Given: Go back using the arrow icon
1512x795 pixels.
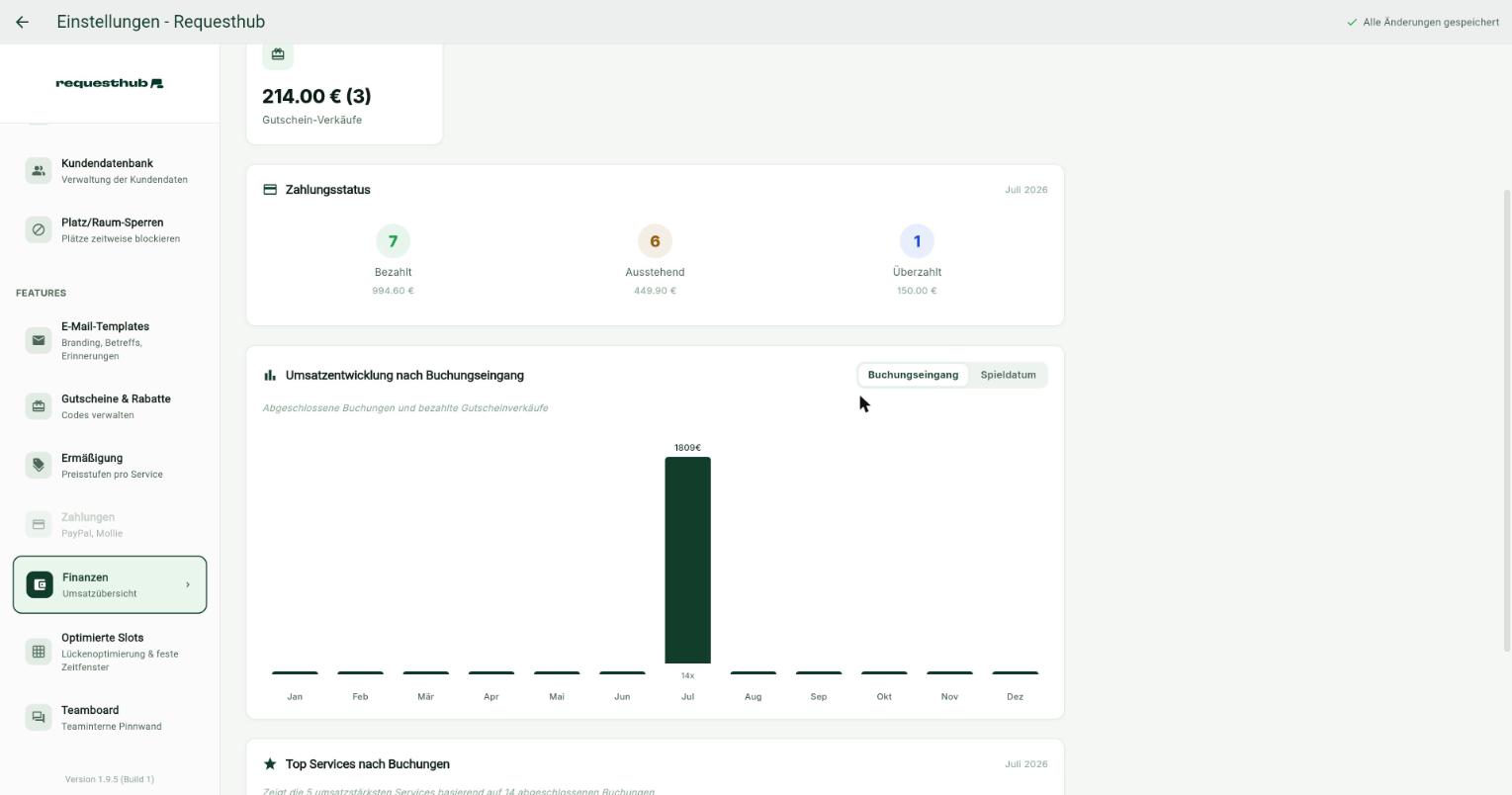Looking at the screenshot, I should (22, 22).
